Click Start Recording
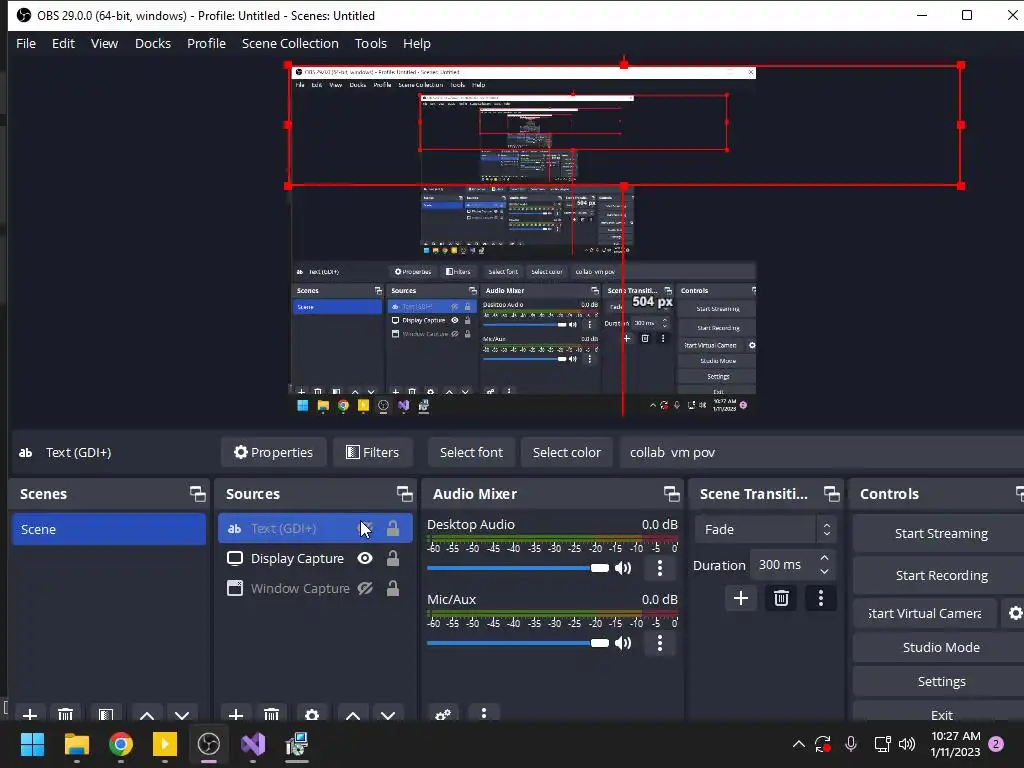Image resolution: width=1024 pixels, height=768 pixels. coord(940,575)
